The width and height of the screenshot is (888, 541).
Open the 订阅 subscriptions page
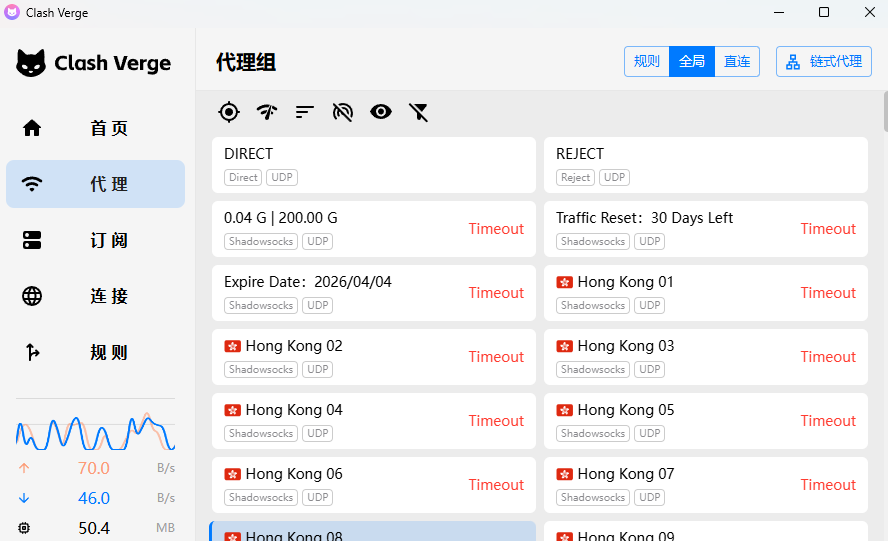tap(95, 240)
